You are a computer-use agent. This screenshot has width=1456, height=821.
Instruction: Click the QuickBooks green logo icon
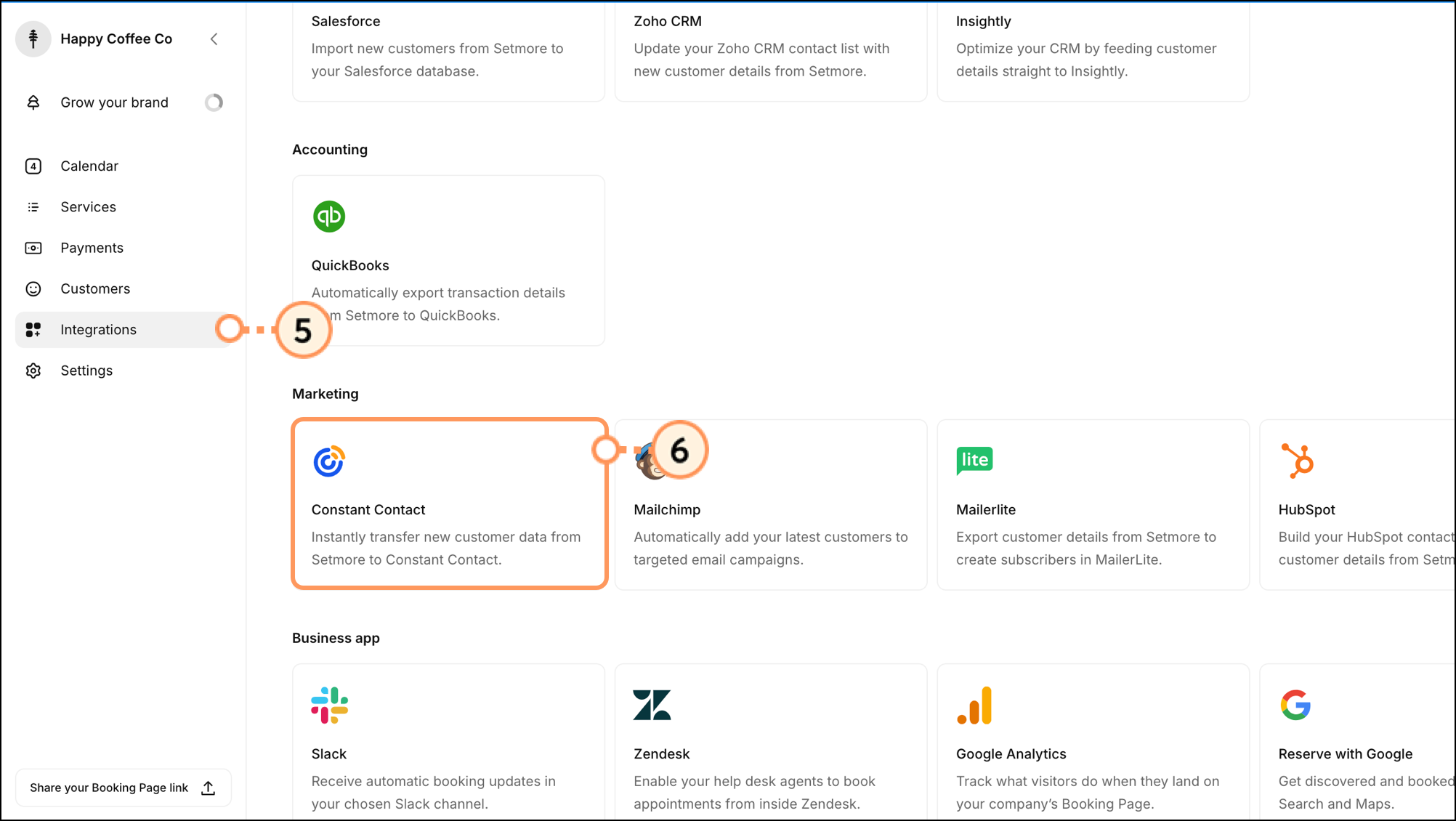(329, 217)
